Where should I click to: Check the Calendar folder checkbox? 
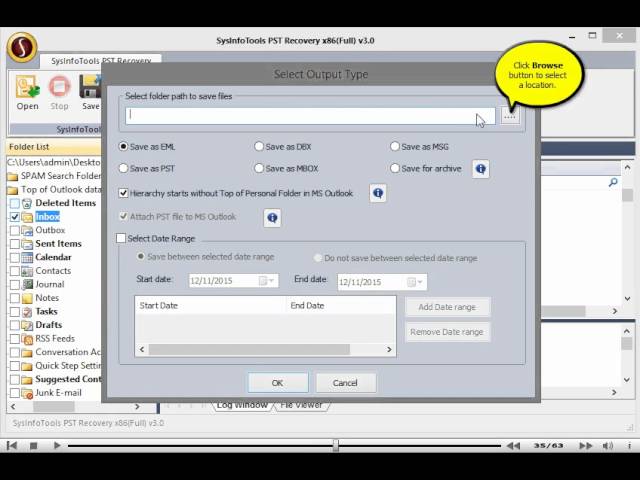click(15, 257)
